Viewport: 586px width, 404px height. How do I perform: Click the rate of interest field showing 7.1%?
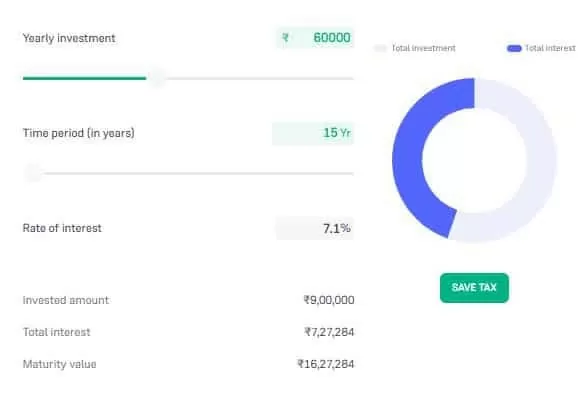coord(315,228)
